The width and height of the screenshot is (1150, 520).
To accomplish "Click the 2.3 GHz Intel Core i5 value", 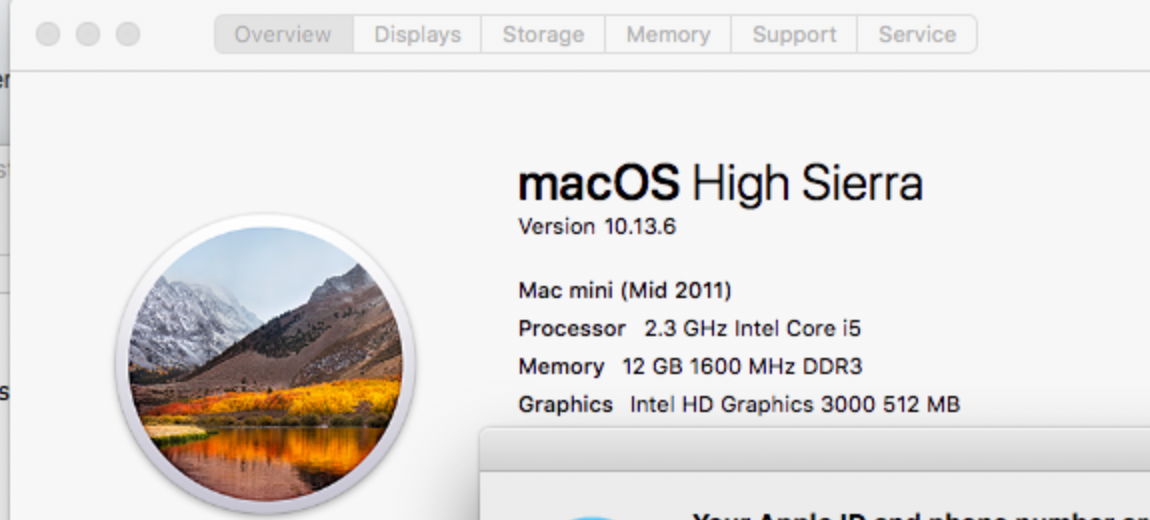I will (752, 328).
